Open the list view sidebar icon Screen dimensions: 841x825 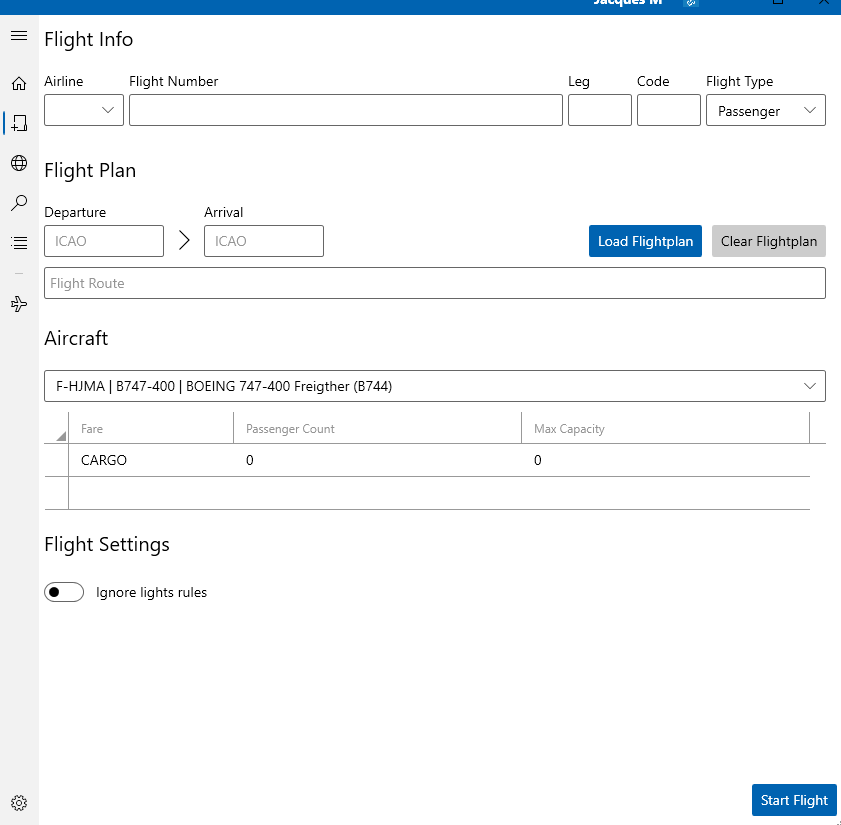click(18, 242)
